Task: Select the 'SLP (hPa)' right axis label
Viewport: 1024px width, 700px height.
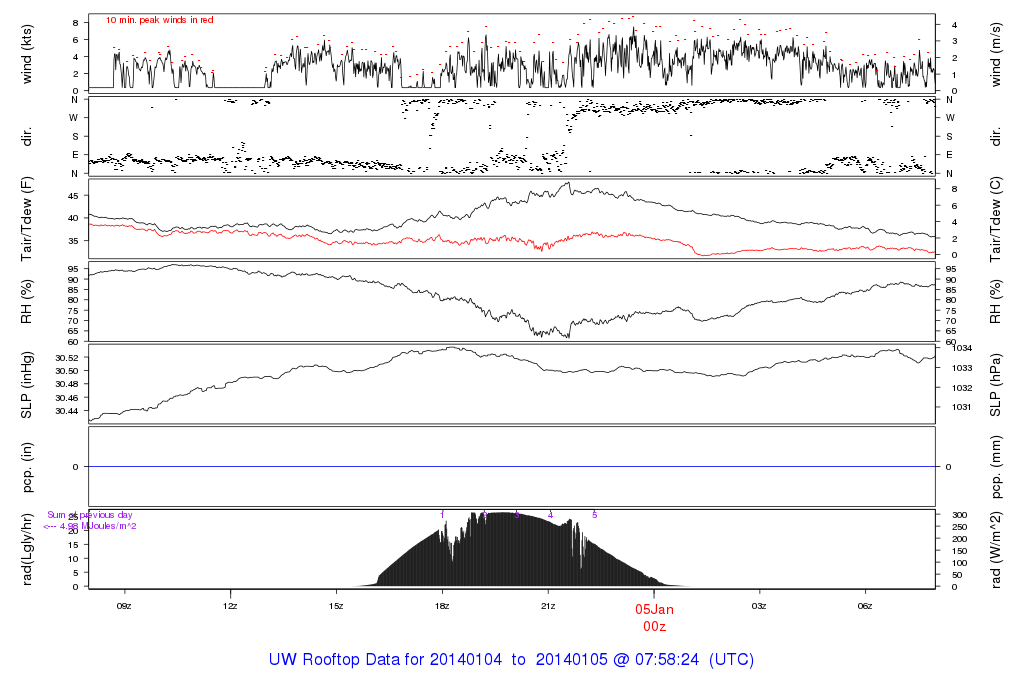Action: 996,384
